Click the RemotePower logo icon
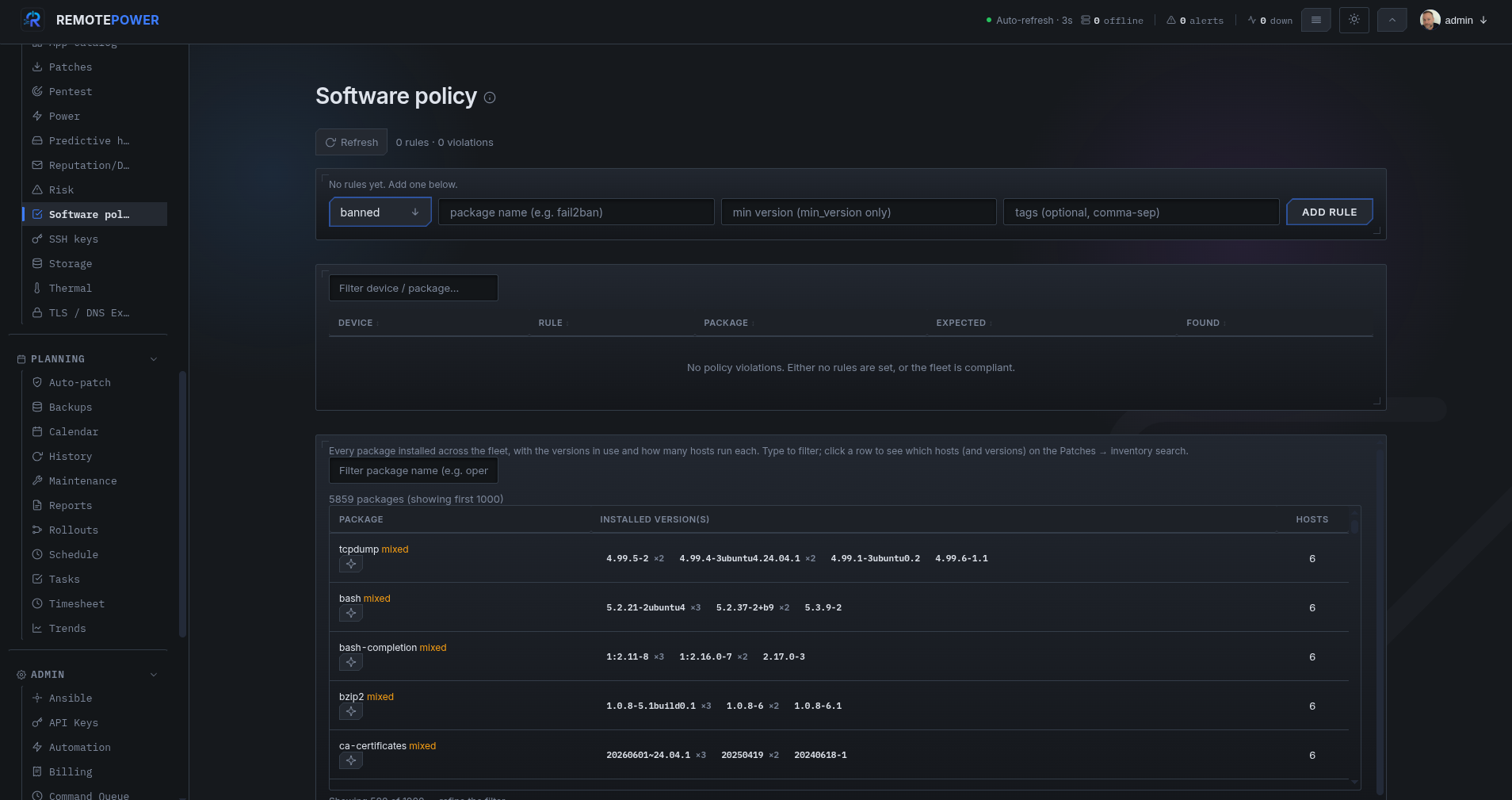Viewport: 1512px width, 800px height. tap(32, 20)
